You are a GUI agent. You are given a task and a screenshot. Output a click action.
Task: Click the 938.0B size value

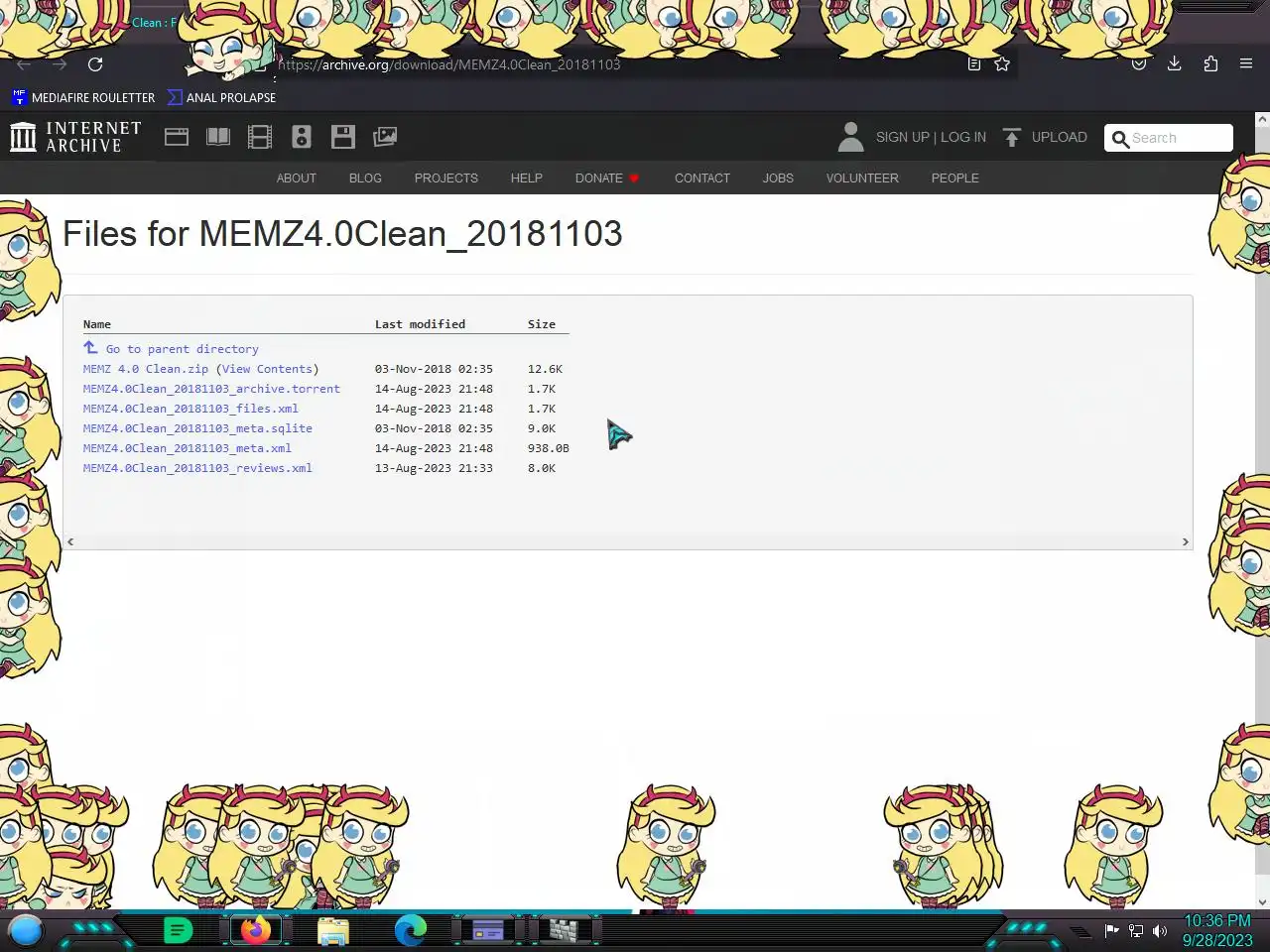[549, 448]
